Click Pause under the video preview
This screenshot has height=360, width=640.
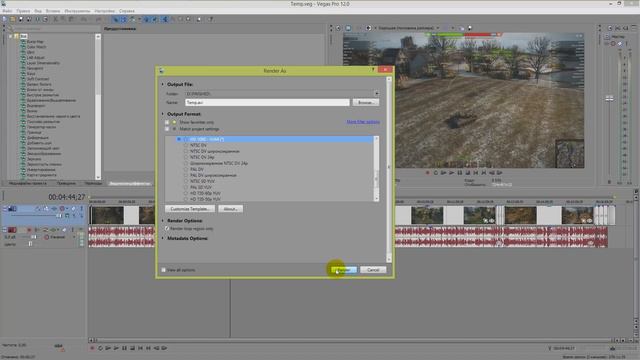[x=460, y=173]
